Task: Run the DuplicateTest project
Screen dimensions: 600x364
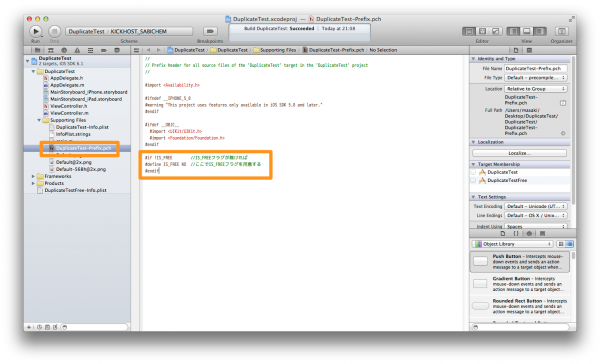Action: click(35, 31)
